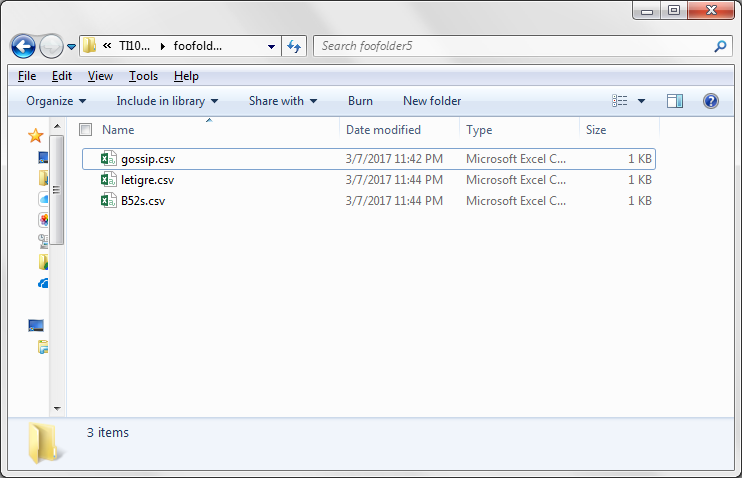
Task: Open the lower Desktop monitor icon in sidebar
Action: [36, 325]
